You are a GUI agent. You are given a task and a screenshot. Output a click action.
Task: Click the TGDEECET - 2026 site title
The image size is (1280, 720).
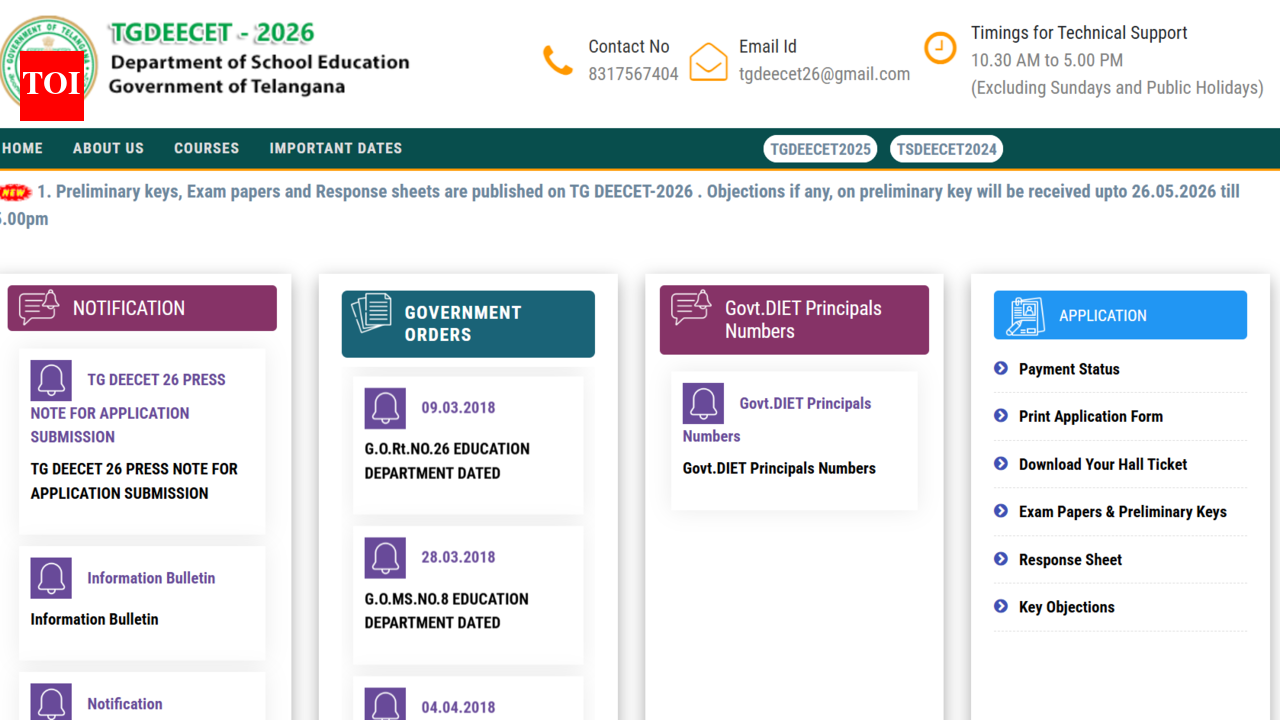click(212, 33)
